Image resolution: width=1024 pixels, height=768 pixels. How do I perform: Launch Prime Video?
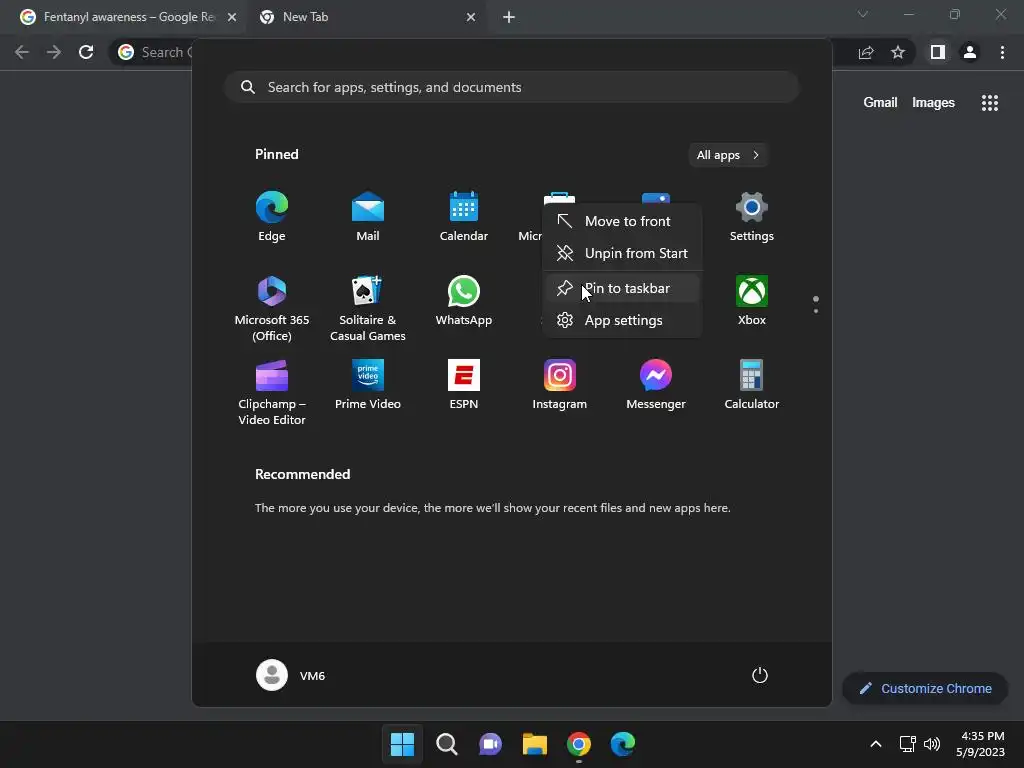click(368, 385)
